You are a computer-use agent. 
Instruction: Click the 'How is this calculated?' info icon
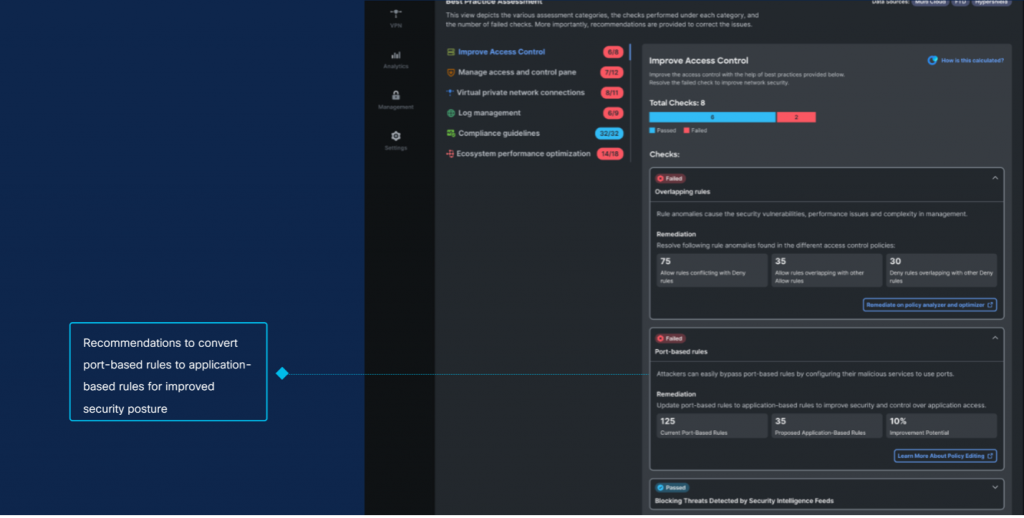(x=933, y=60)
